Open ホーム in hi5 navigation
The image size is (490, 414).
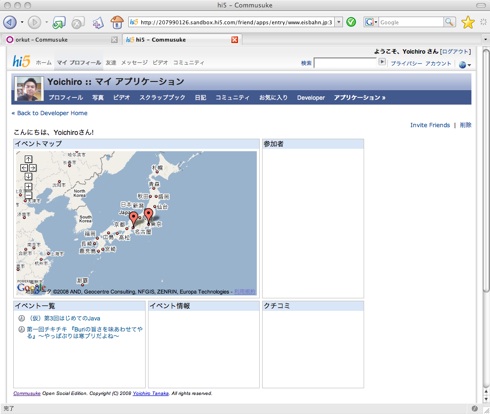tap(44, 62)
